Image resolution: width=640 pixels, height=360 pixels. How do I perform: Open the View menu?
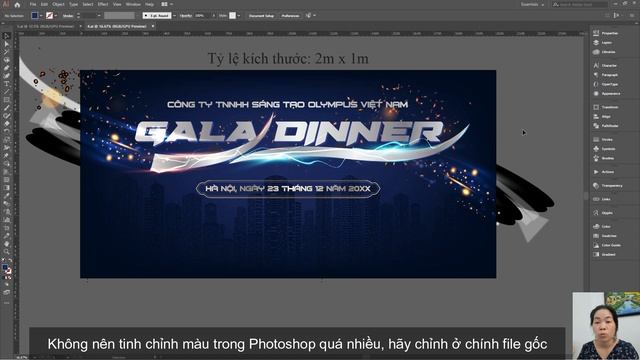[x=117, y=4]
